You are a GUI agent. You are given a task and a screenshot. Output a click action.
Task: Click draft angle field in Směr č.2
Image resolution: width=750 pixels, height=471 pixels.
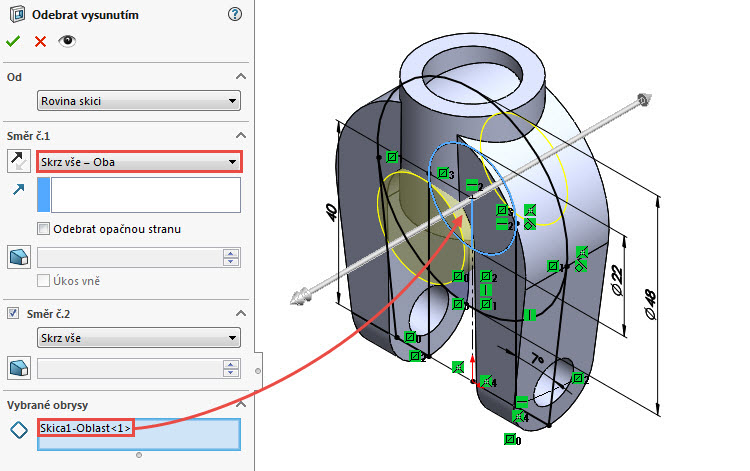coord(129,369)
